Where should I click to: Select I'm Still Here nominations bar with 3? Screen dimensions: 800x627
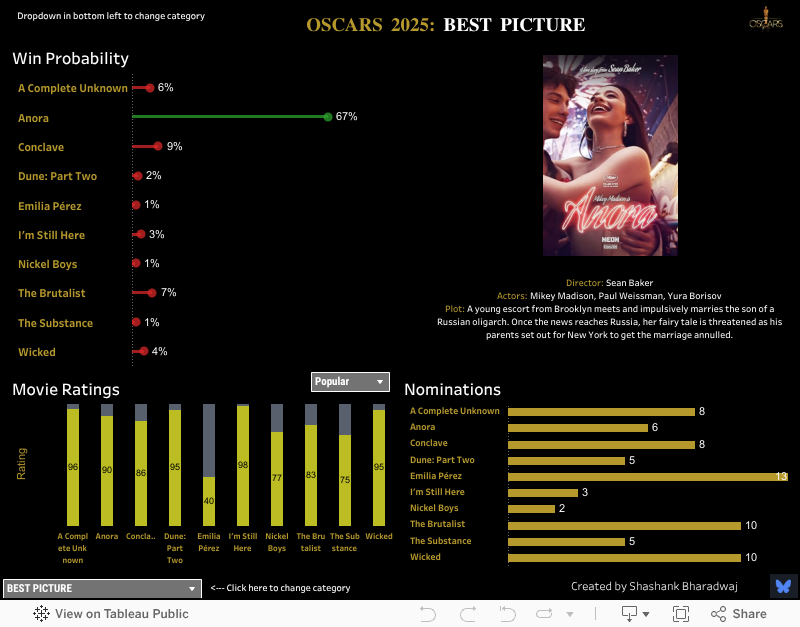543,492
